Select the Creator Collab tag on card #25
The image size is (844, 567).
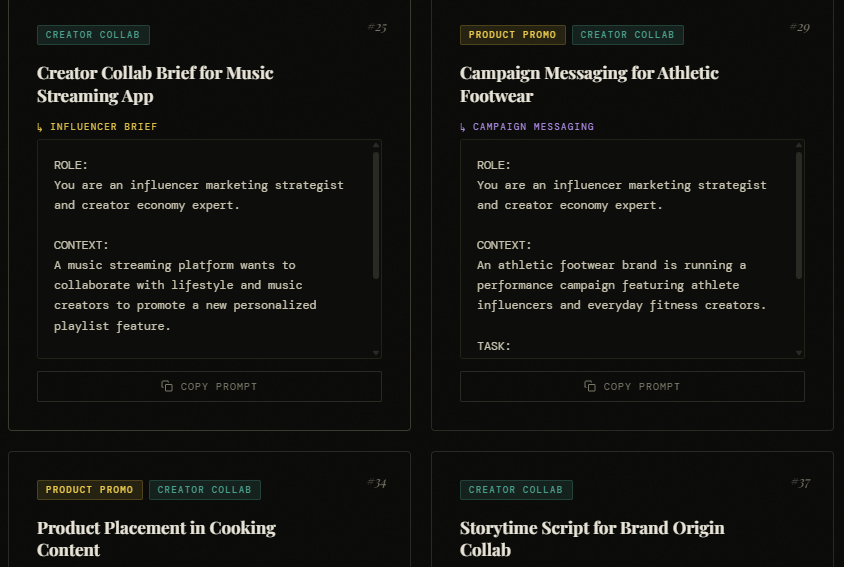pos(93,35)
